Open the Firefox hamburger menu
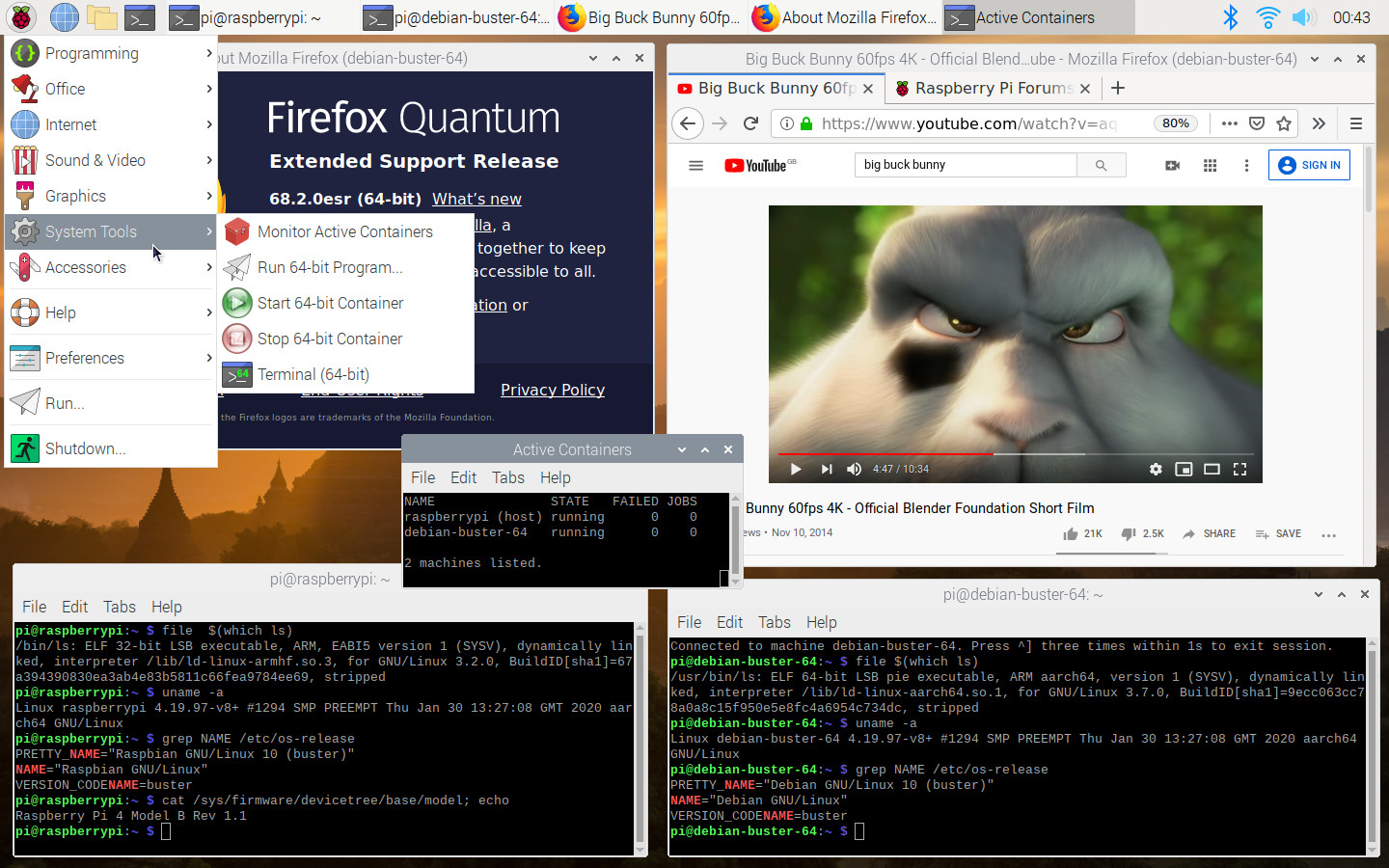Image resolution: width=1389 pixels, height=868 pixels. (x=1356, y=123)
